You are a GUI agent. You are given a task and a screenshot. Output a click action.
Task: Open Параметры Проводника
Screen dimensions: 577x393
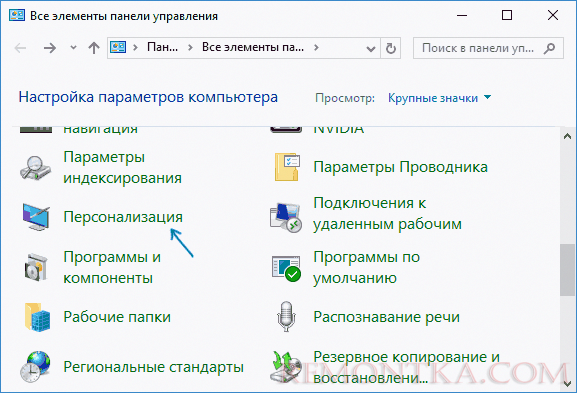click(x=400, y=167)
